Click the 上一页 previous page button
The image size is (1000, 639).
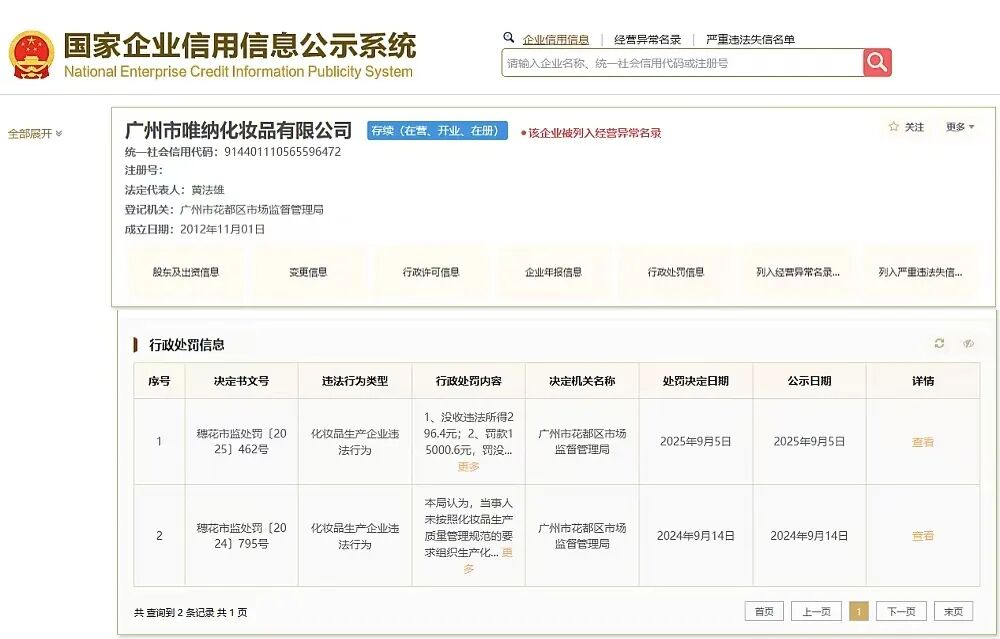coord(816,612)
